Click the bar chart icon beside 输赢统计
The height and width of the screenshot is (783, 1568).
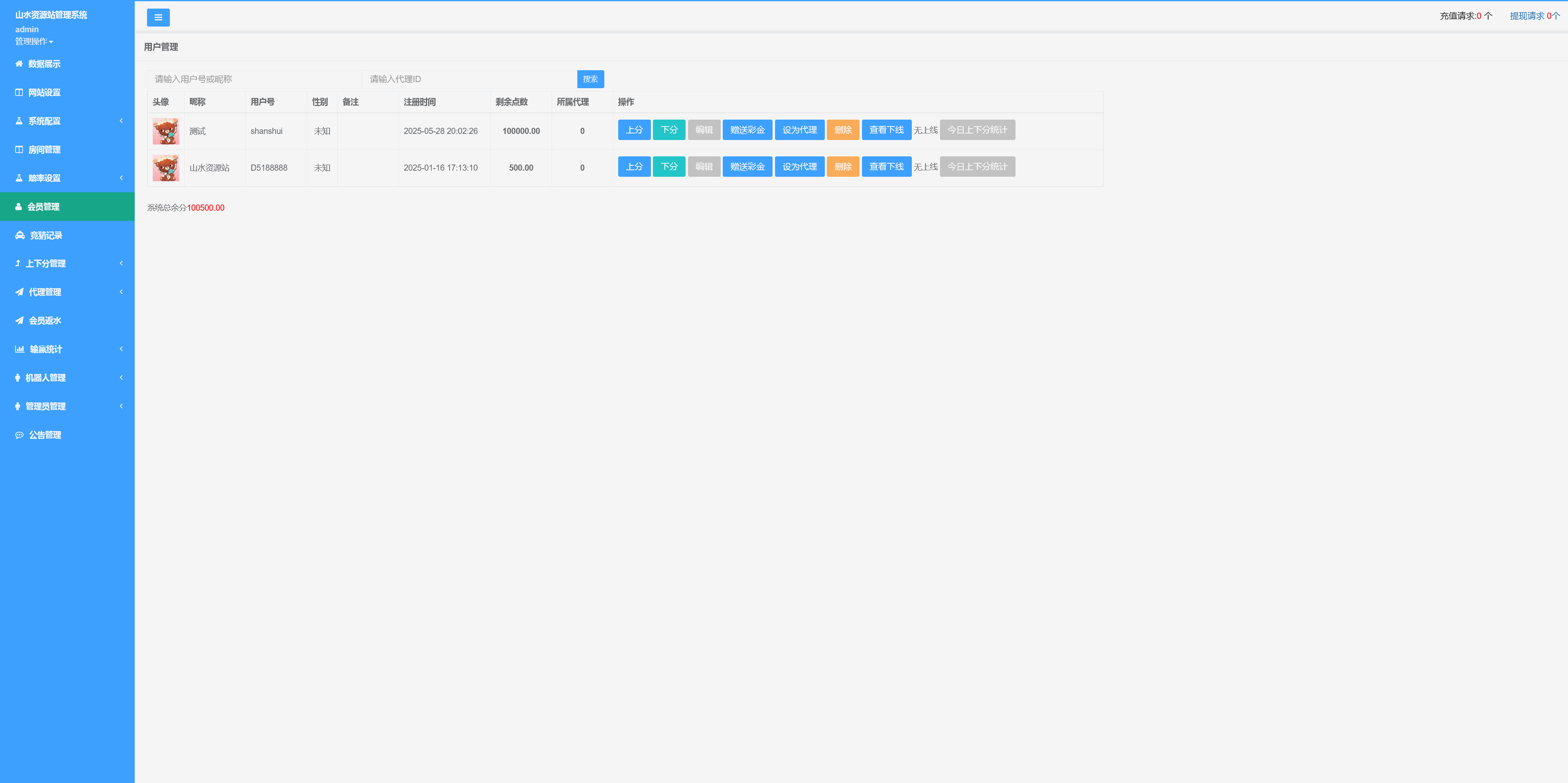20,349
